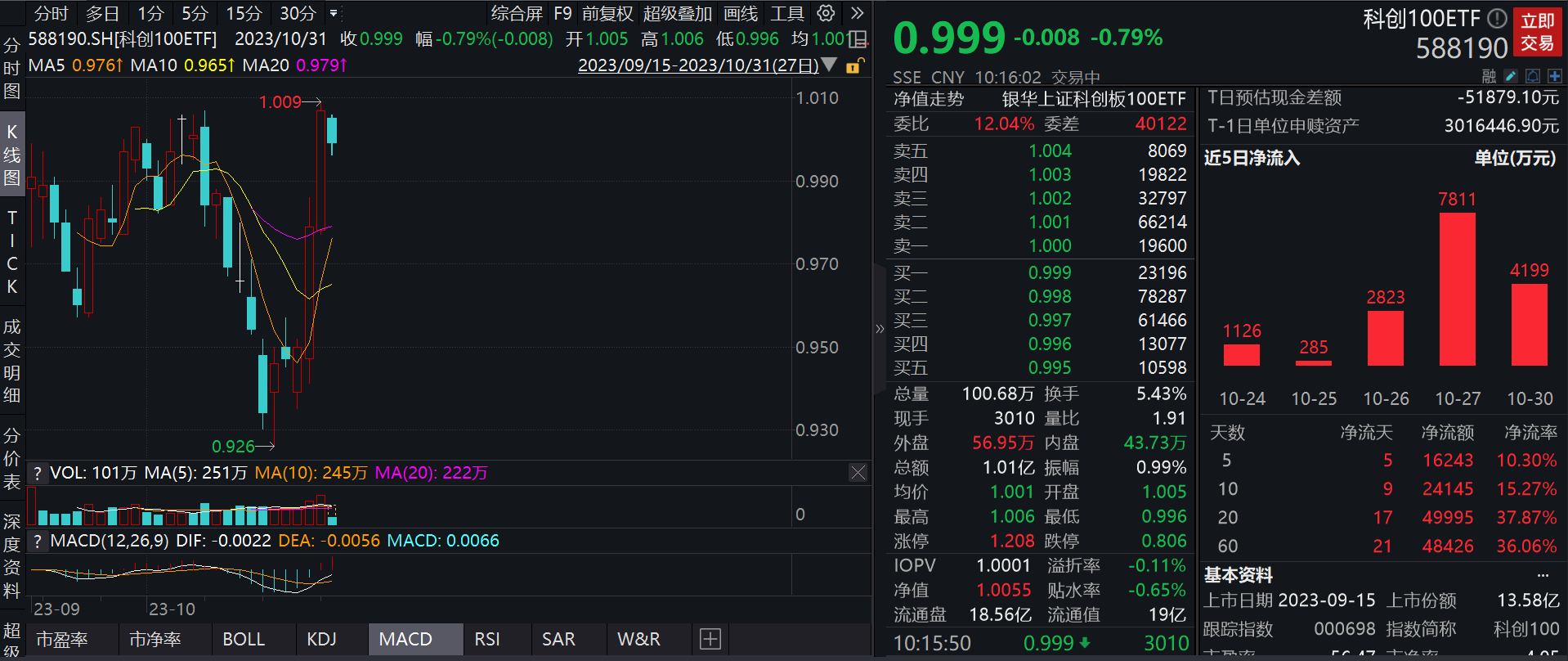Select 分时图 in left sidebar
The width and height of the screenshot is (1568, 661).
pyautogui.click(x=11, y=67)
